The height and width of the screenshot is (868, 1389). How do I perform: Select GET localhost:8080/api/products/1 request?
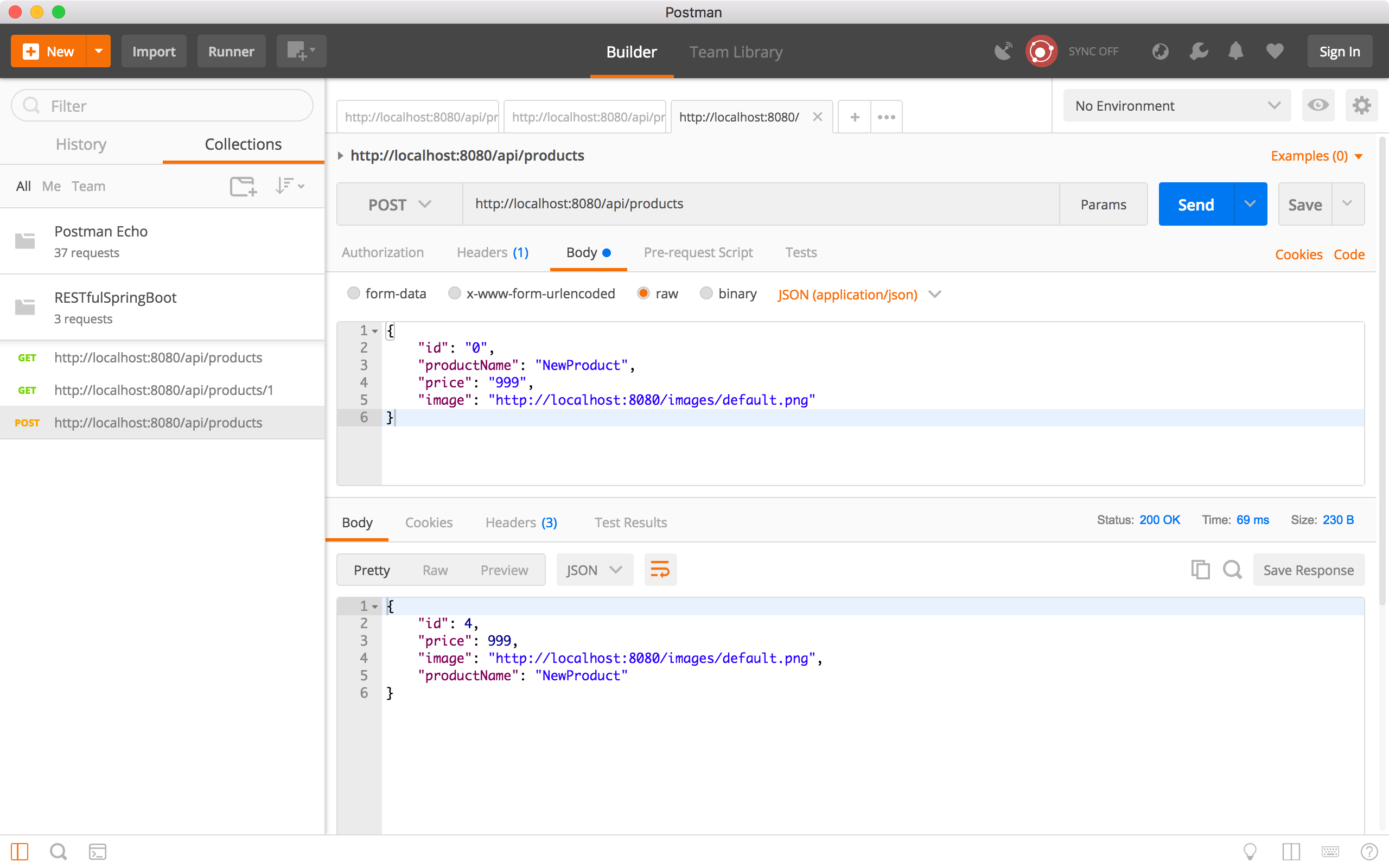point(162,391)
